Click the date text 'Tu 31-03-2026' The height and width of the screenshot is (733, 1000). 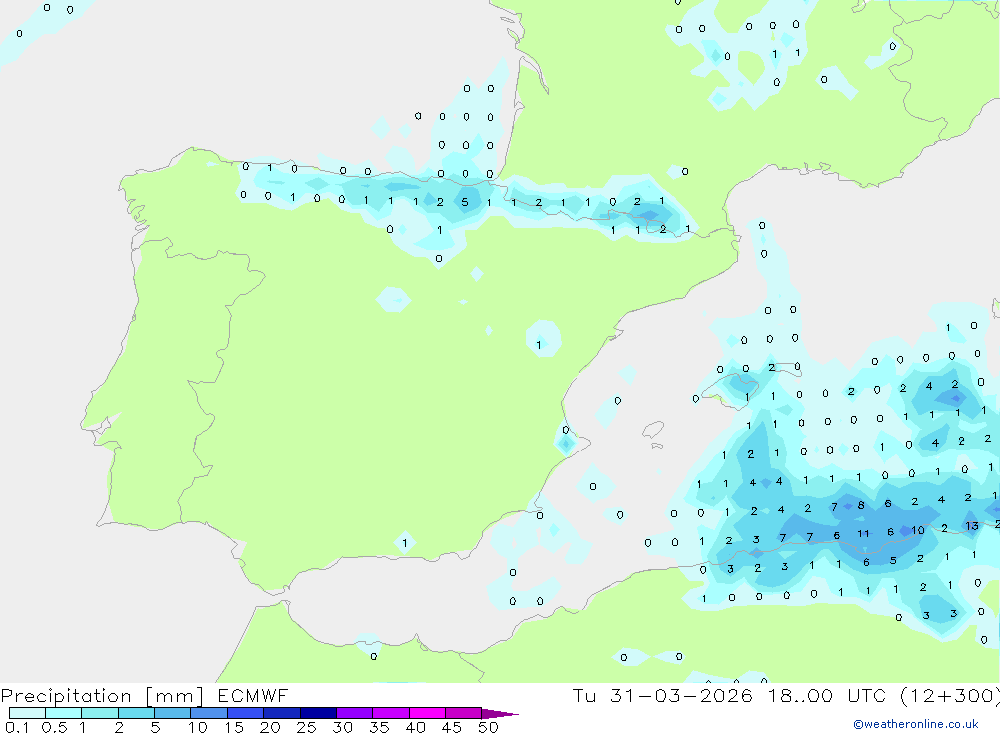pyautogui.click(x=662, y=696)
